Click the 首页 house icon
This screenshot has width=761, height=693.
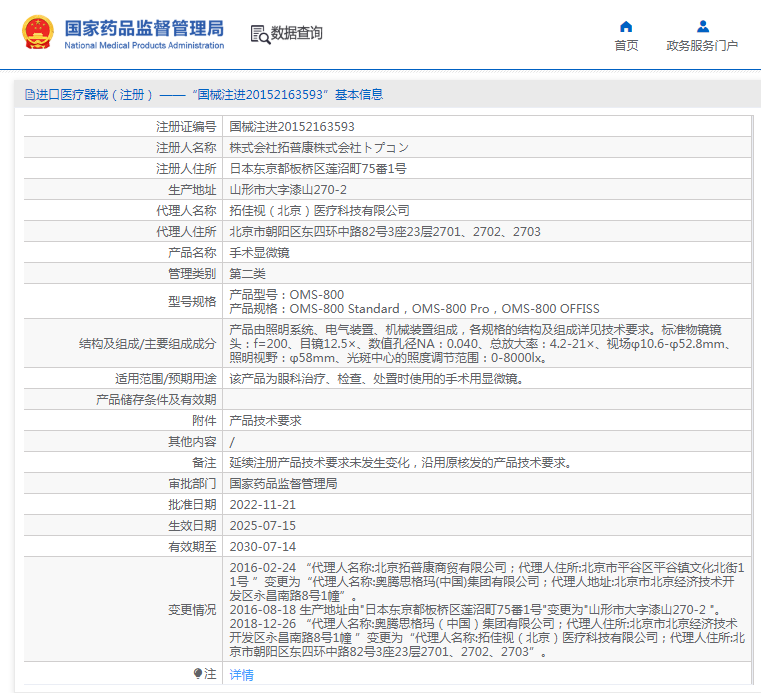coord(626,26)
